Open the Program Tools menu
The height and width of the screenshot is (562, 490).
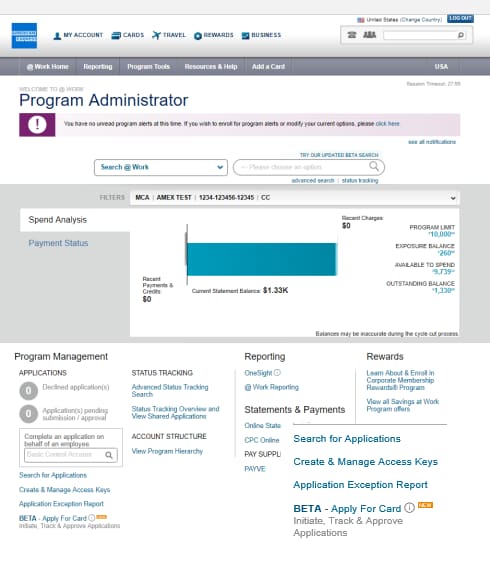(148, 67)
